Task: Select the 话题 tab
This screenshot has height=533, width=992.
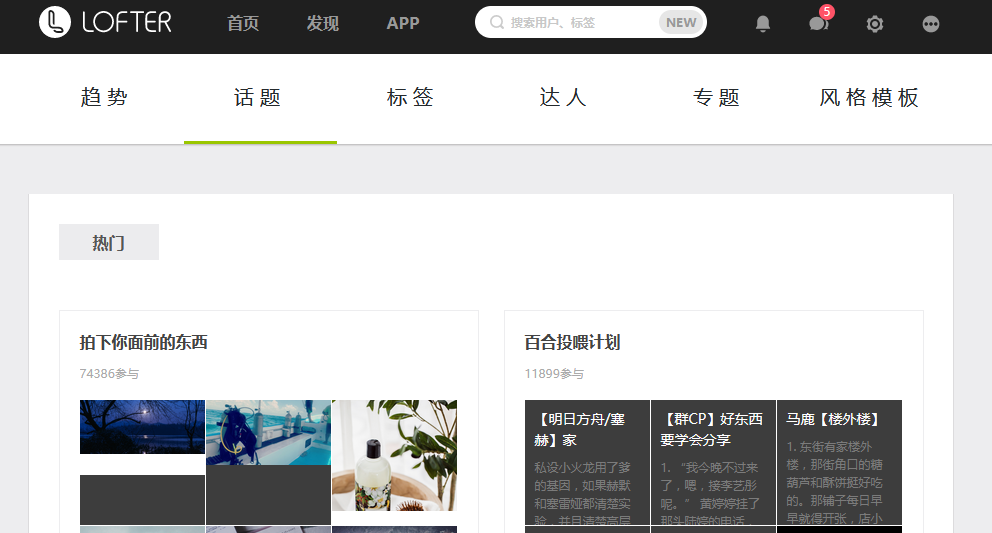Action: pos(257,97)
